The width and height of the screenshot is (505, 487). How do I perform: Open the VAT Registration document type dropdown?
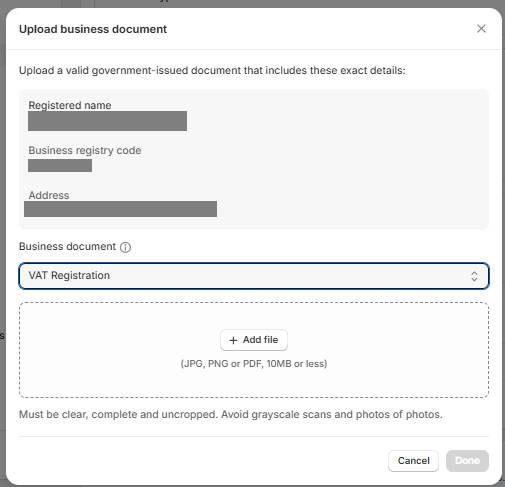[254, 276]
